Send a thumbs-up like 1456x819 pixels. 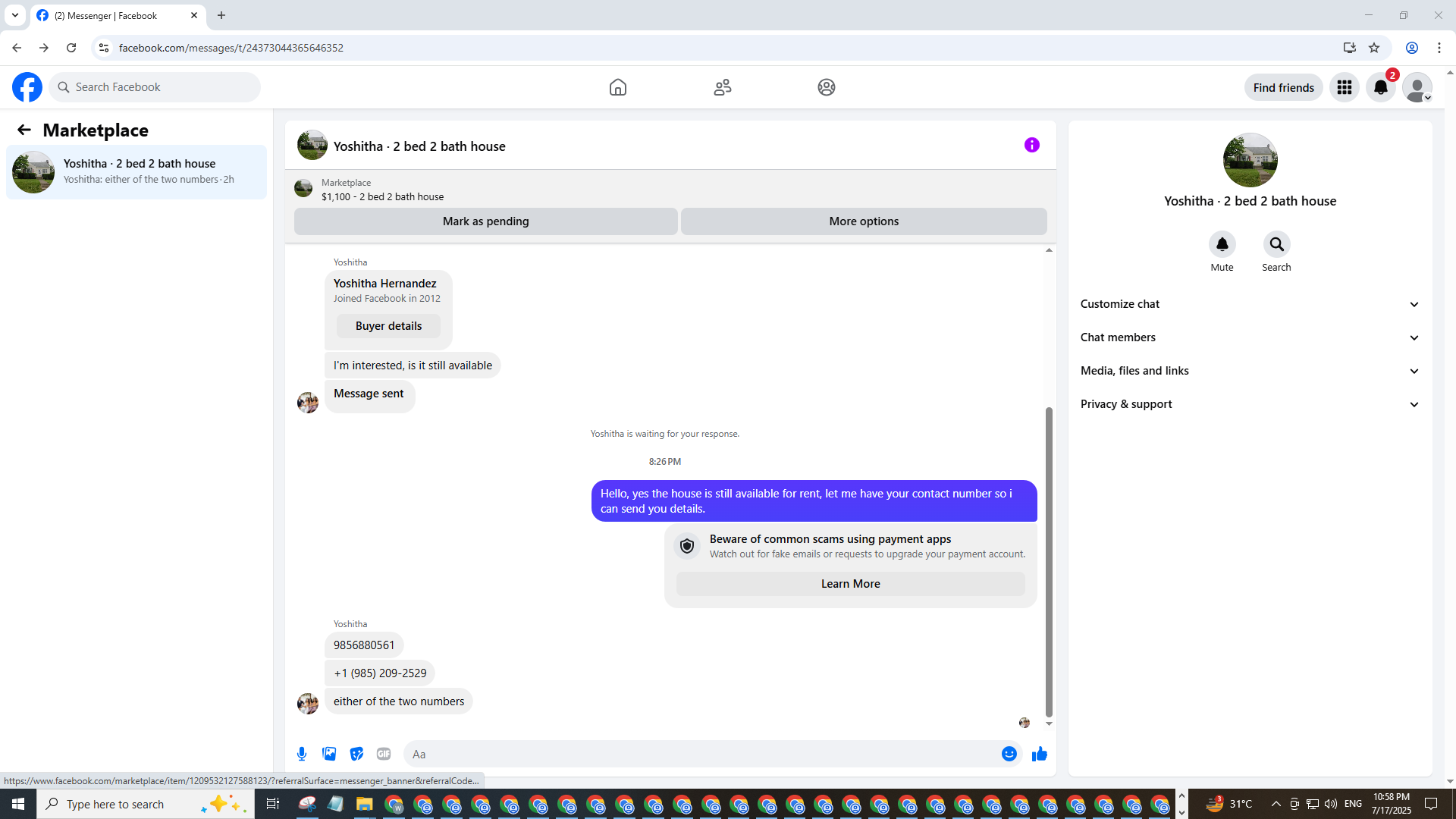(x=1040, y=754)
